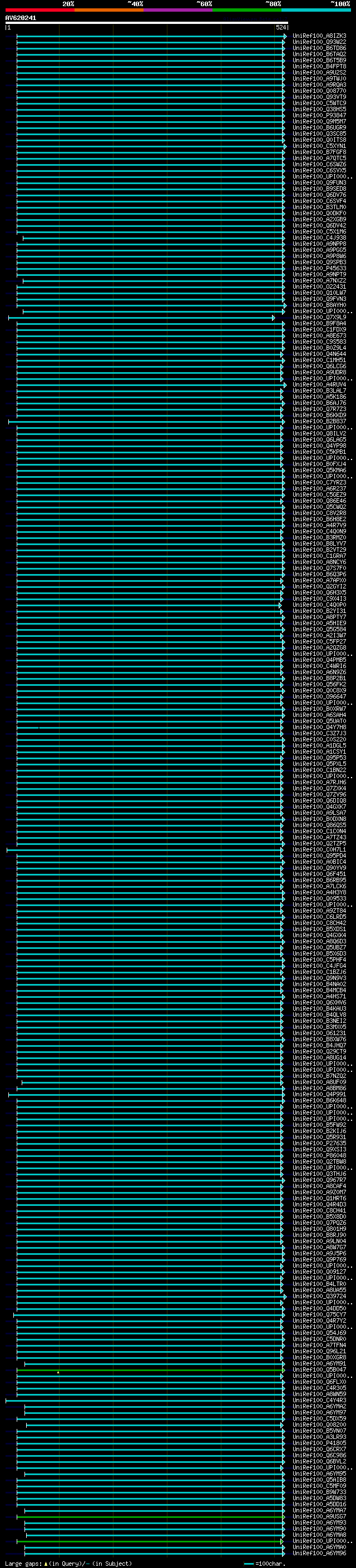This screenshot has width=356, height=1568.
Task: Choose the UniRef100_C1BZJ6 hit label
Action: tap(319, 972)
